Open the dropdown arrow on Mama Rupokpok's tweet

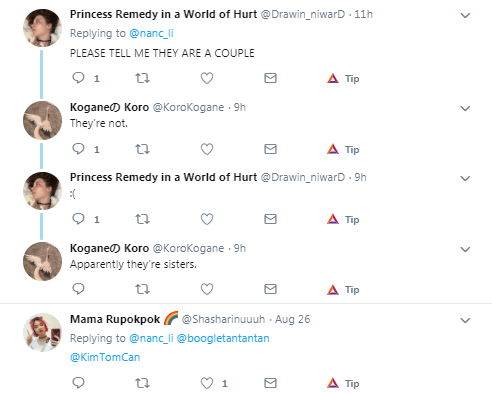(465, 320)
